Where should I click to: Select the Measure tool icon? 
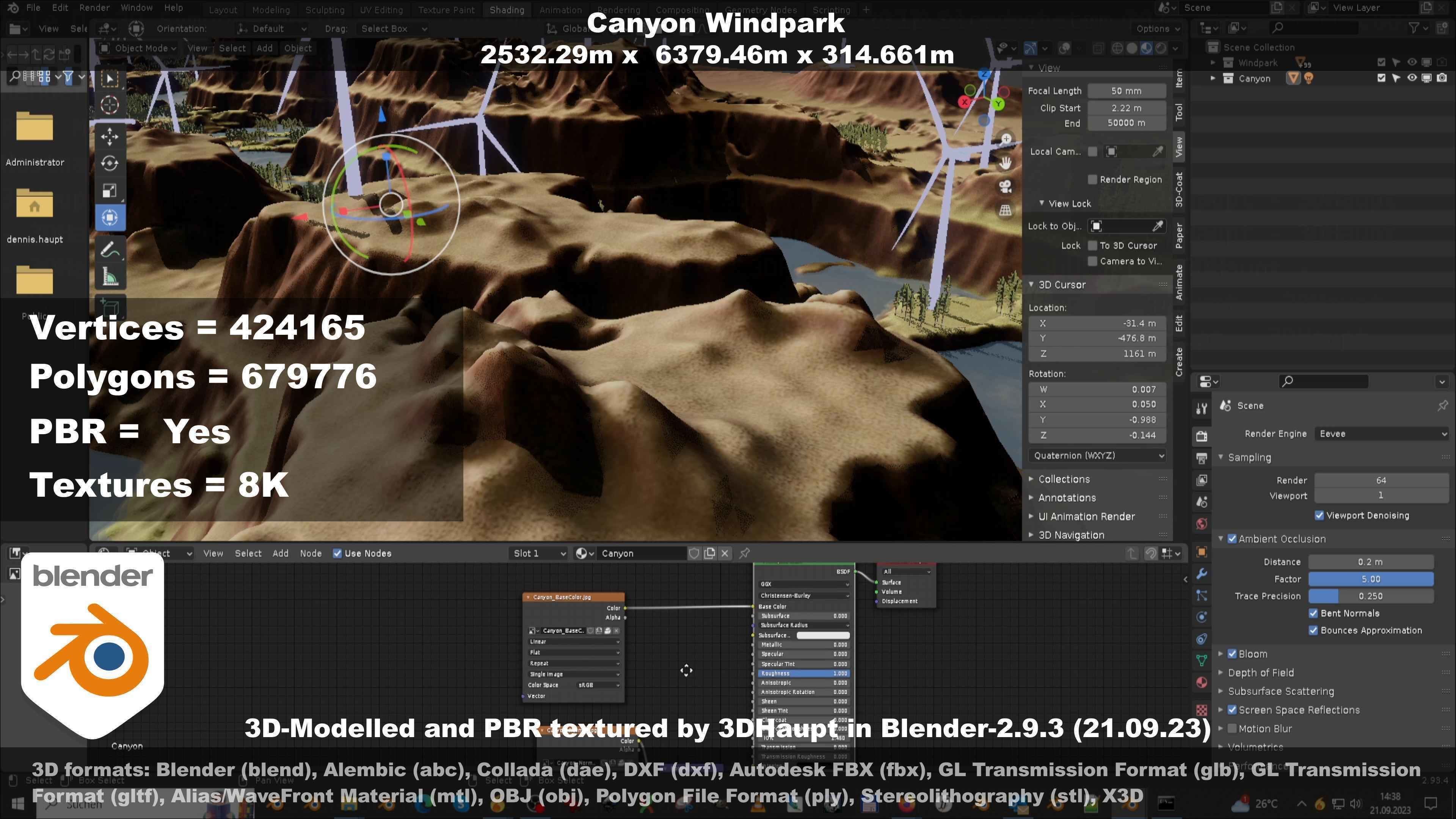coord(110,277)
